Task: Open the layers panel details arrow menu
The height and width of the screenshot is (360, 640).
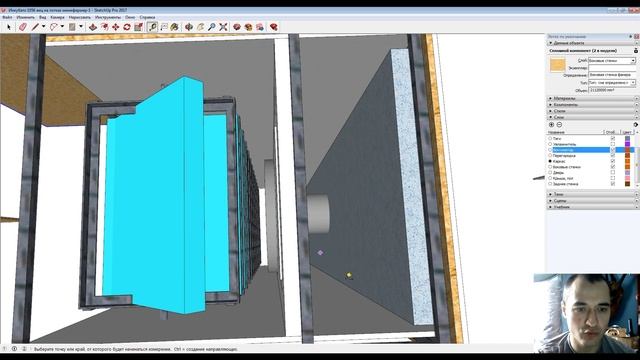Action: click(x=636, y=124)
